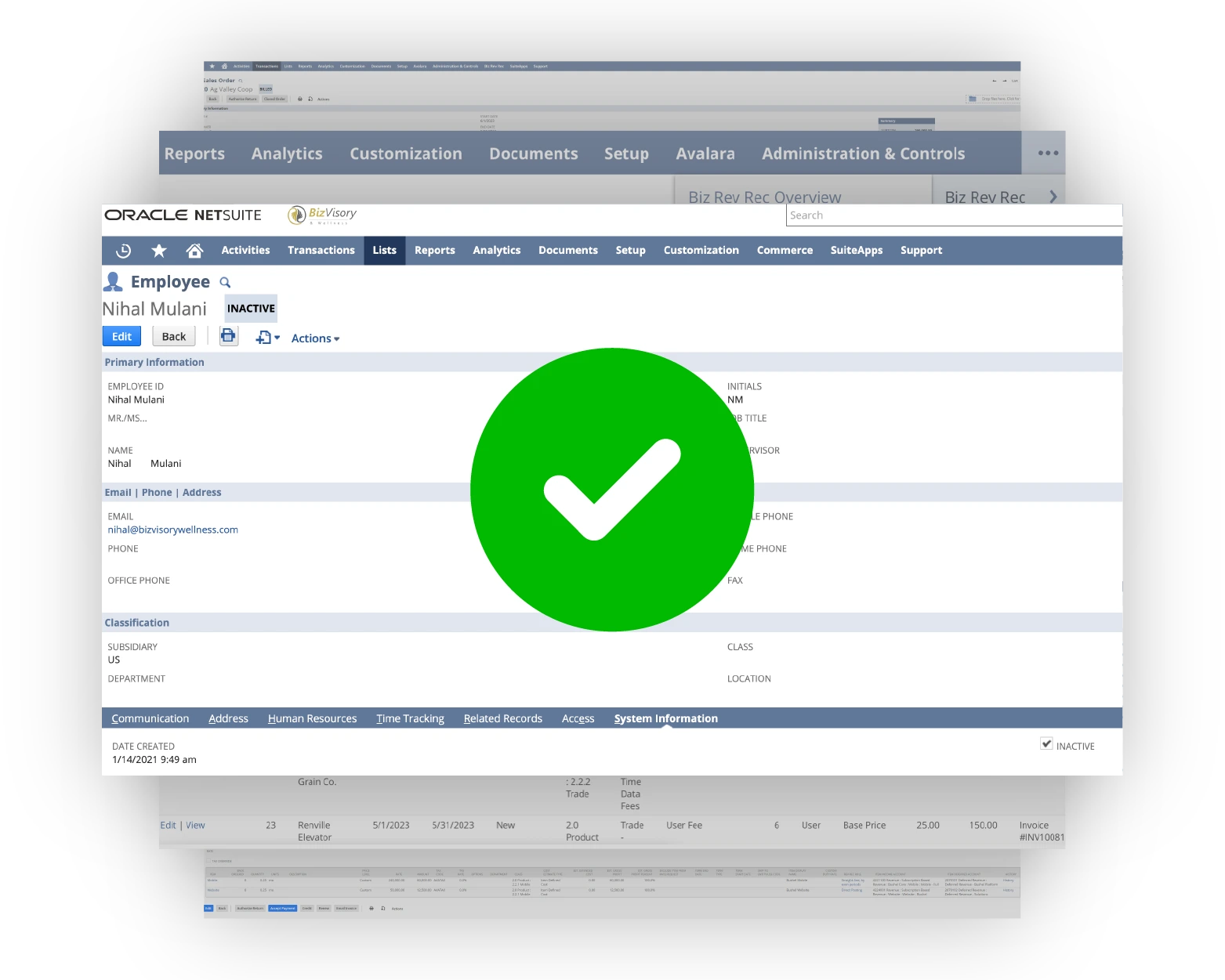Toggle the Inactive checkbox

(x=1046, y=743)
